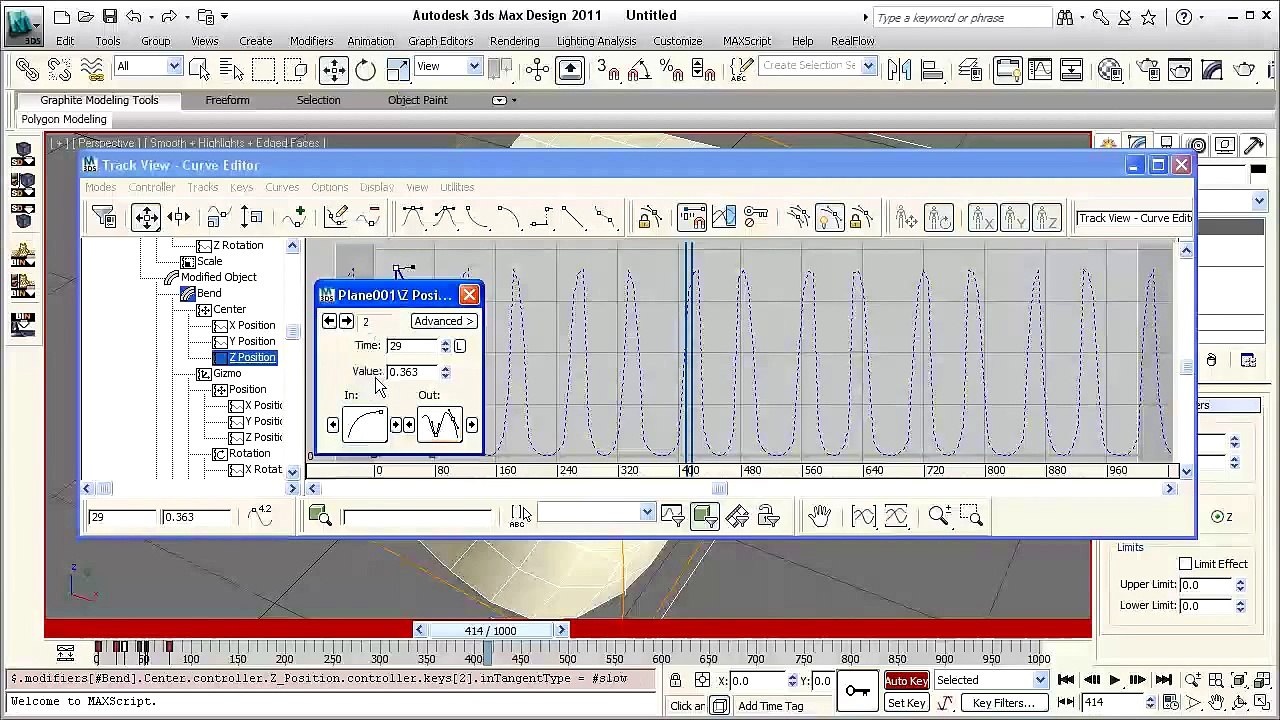Toggle the Spinner Snap icon

[x=704, y=69]
